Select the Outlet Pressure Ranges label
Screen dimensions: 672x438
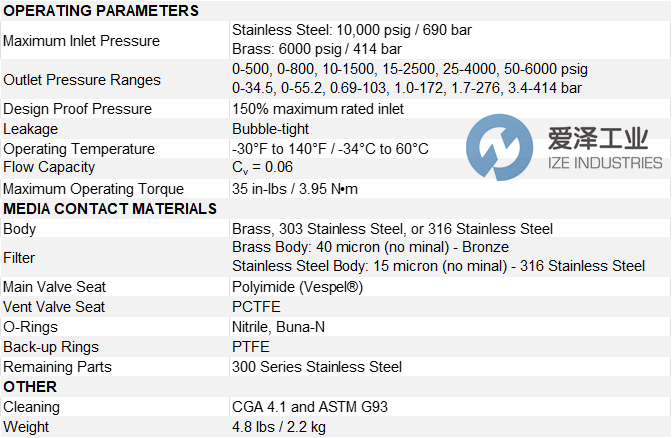(x=81, y=79)
